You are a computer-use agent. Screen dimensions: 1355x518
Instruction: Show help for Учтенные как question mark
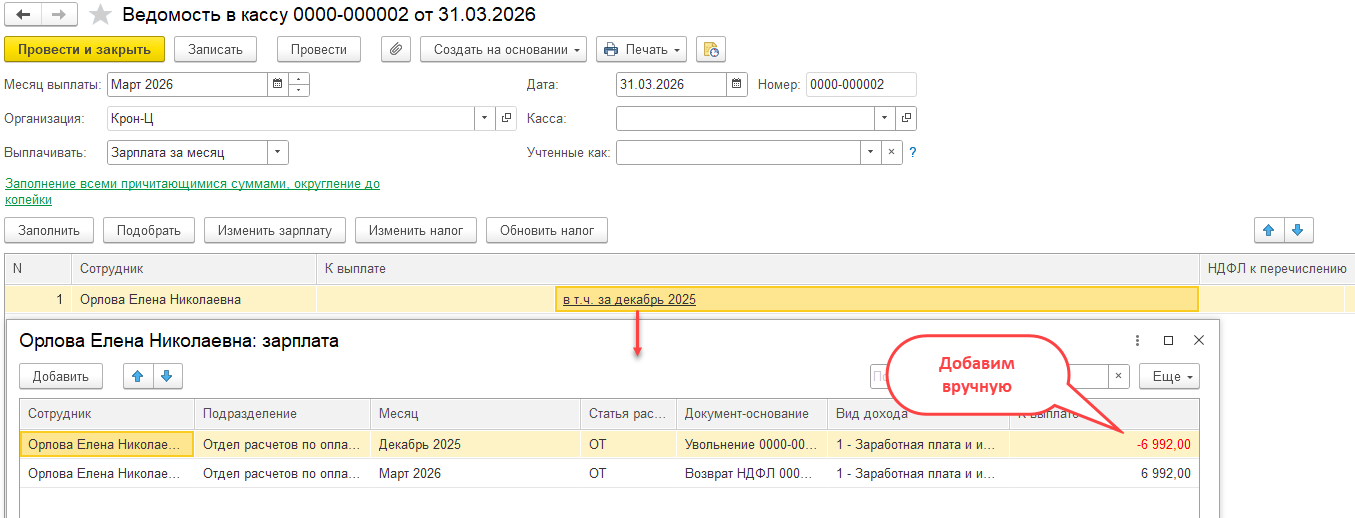pyautogui.click(x=912, y=152)
